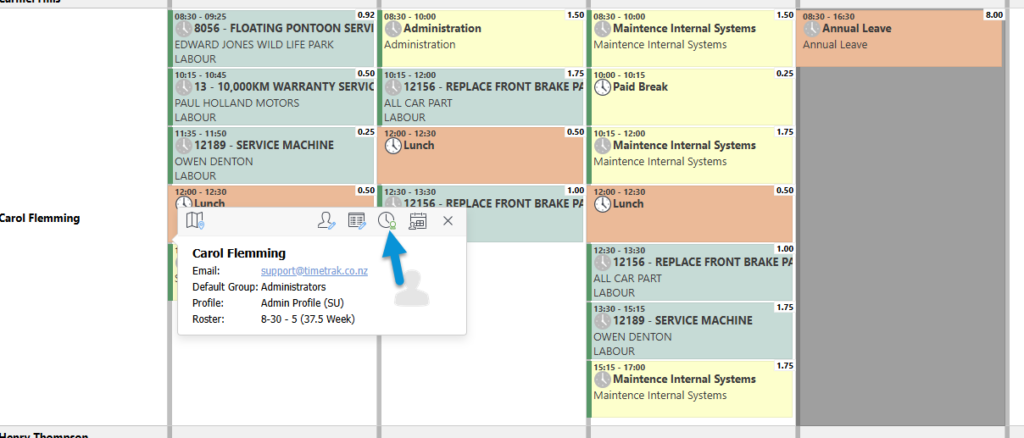The width and height of the screenshot is (1024, 438).
Task: Click the edit timesheet list icon
Action: [x=357, y=221]
